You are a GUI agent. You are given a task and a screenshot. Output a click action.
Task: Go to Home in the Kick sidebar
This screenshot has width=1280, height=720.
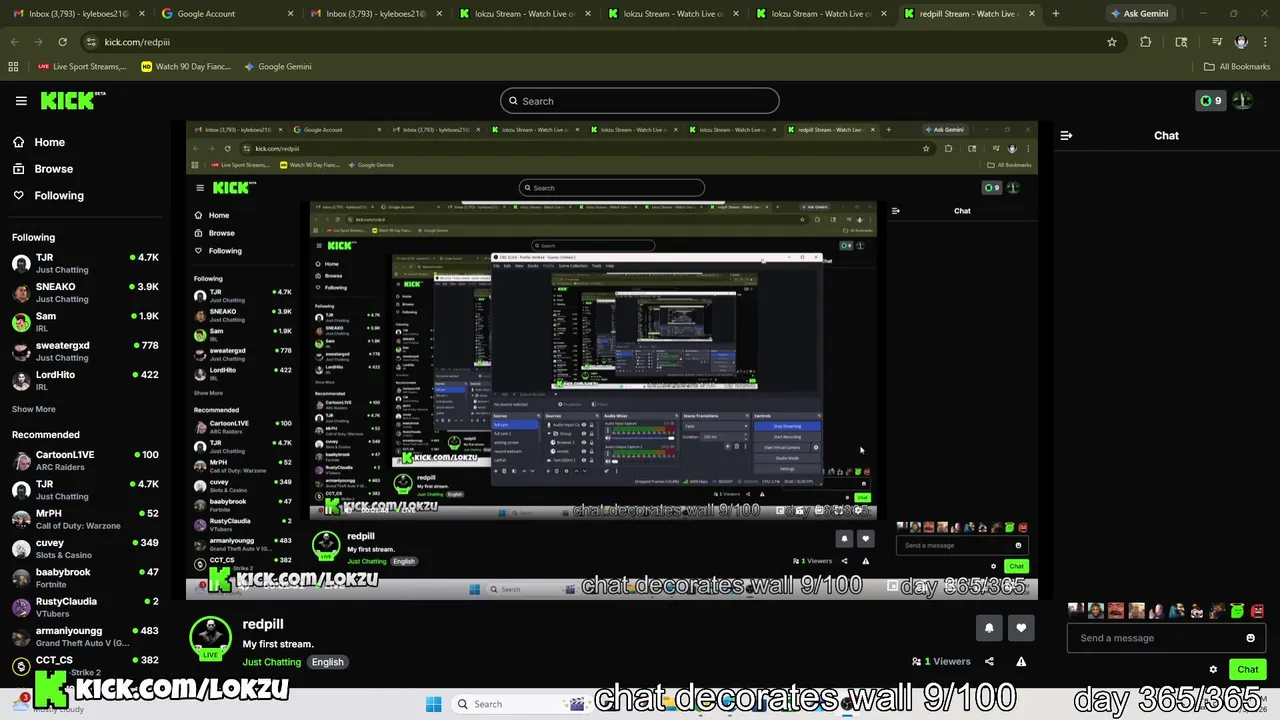[40, 142]
